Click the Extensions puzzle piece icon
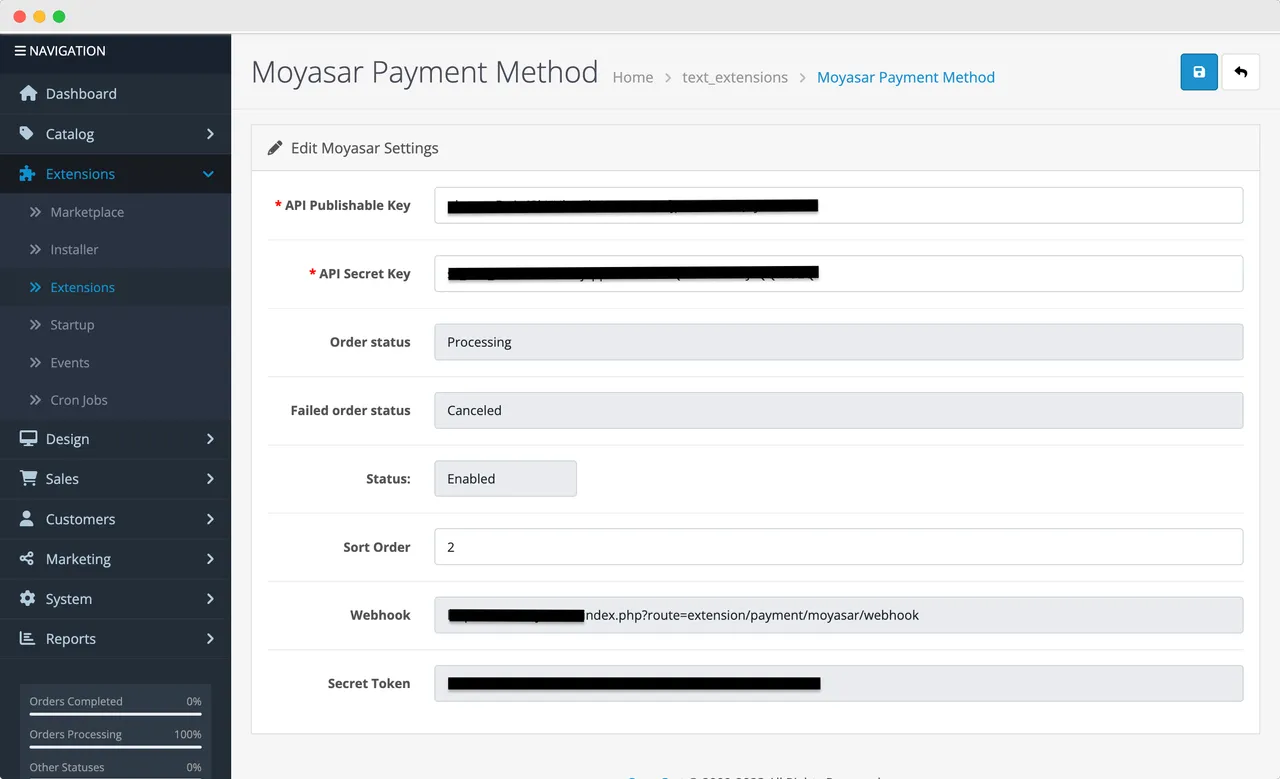This screenshot has height=779, width=1280. click(x=28, y=173)
